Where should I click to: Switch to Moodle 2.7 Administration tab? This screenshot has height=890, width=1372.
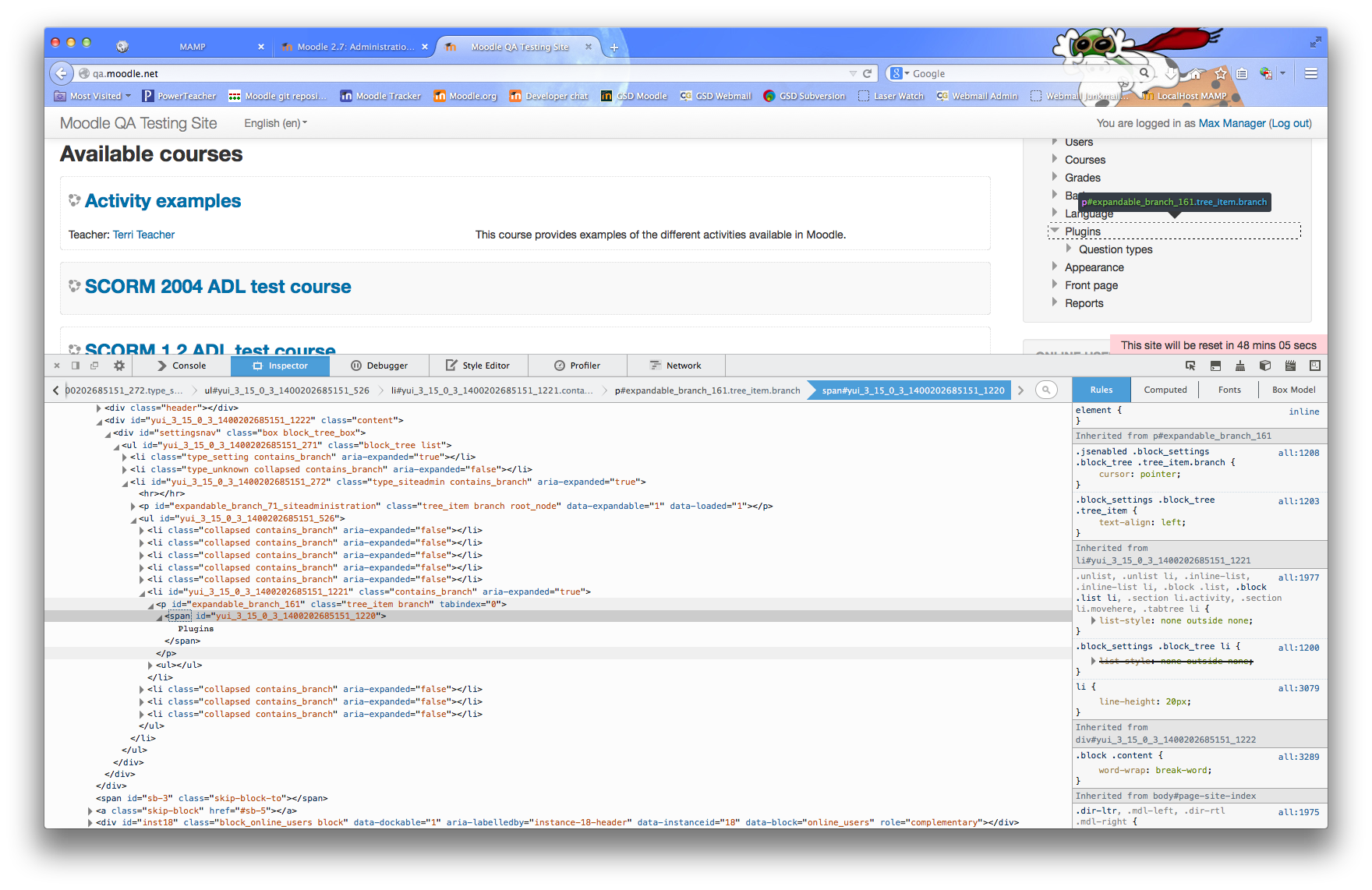pos(355,47)
